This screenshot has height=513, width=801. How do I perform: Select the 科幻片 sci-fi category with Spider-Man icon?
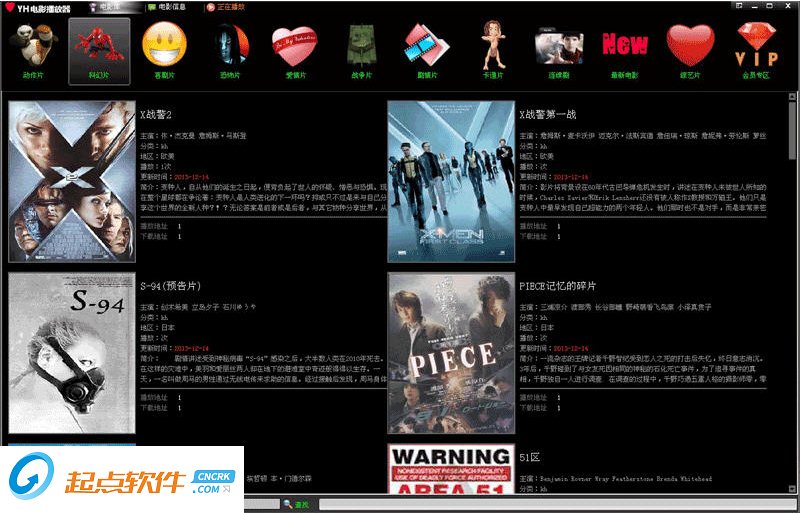click(x=99, y=51)
